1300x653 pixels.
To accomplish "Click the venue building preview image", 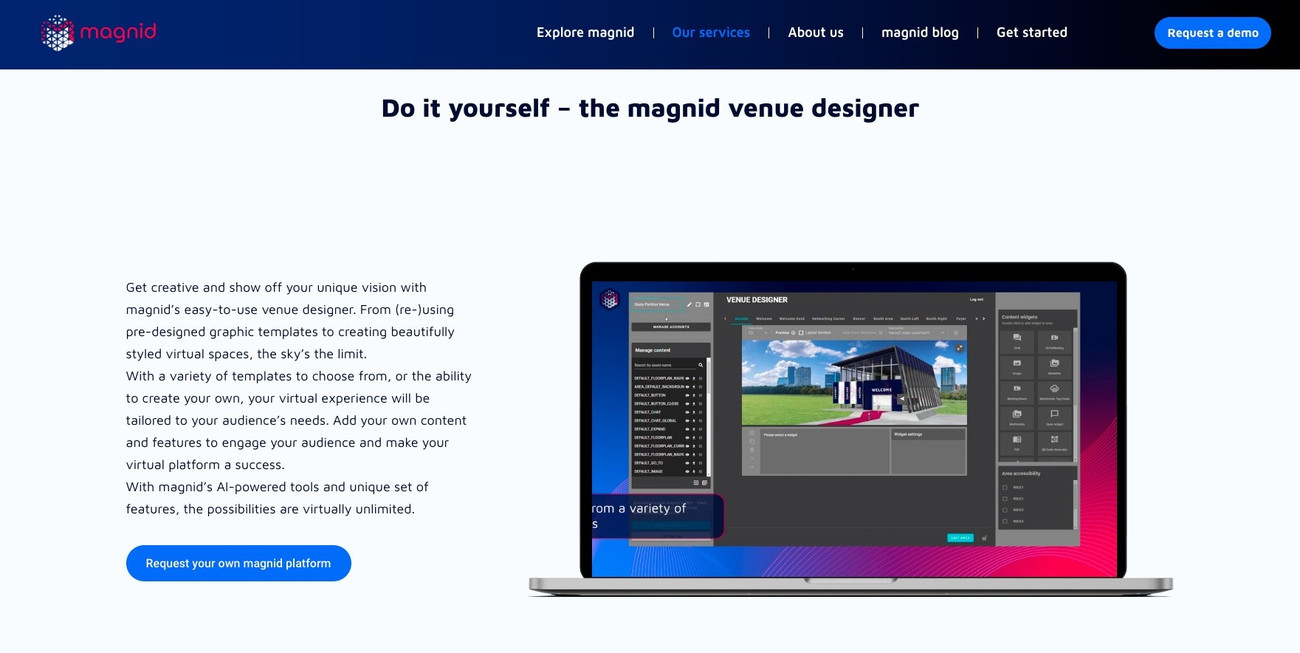I will tap(854, 383).
